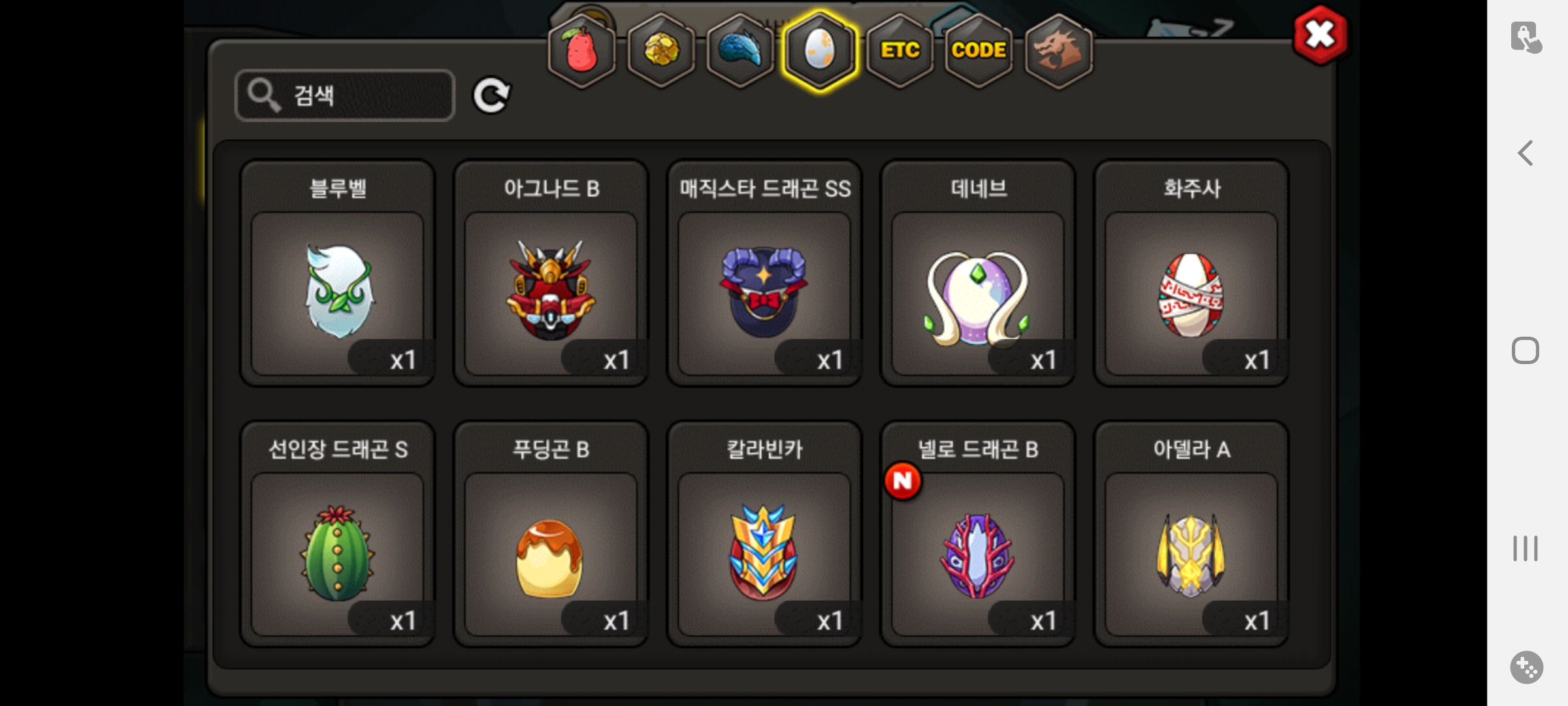Select the dragon head tab
The image size is (1568, 706).
(1058, 50)
